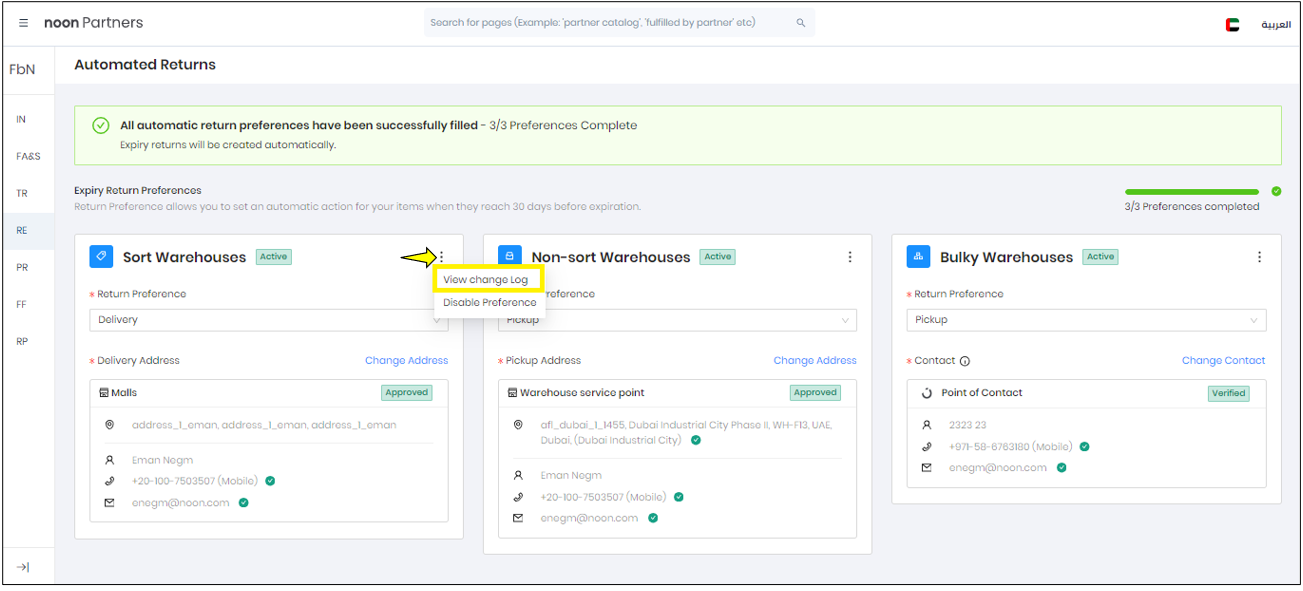The width and height of the screenshot is (1303, 591).
Task: Click the Bulky Warehouses blue icon
Action: coord(919,257)
